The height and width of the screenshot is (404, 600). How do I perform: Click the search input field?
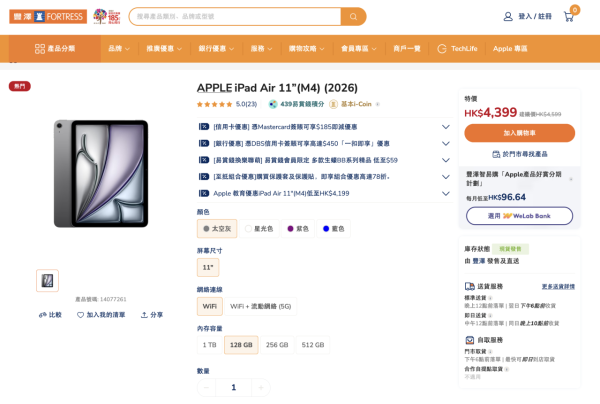235,16
